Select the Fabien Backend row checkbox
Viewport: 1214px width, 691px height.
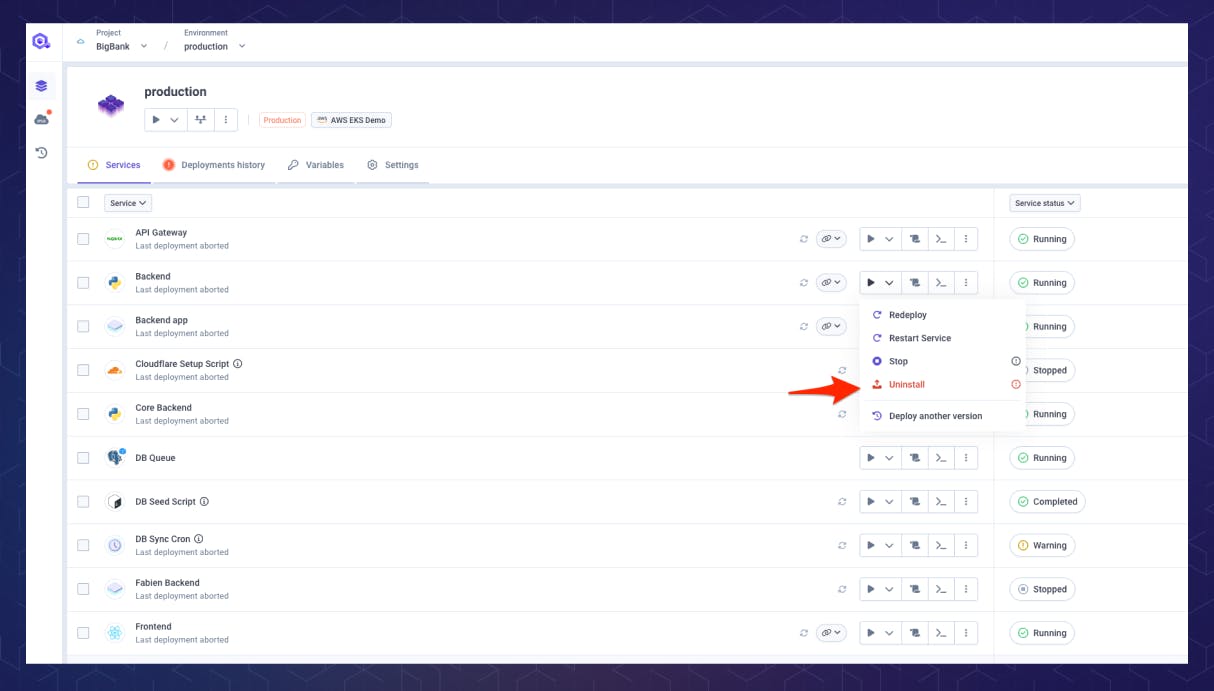[83, 589]
